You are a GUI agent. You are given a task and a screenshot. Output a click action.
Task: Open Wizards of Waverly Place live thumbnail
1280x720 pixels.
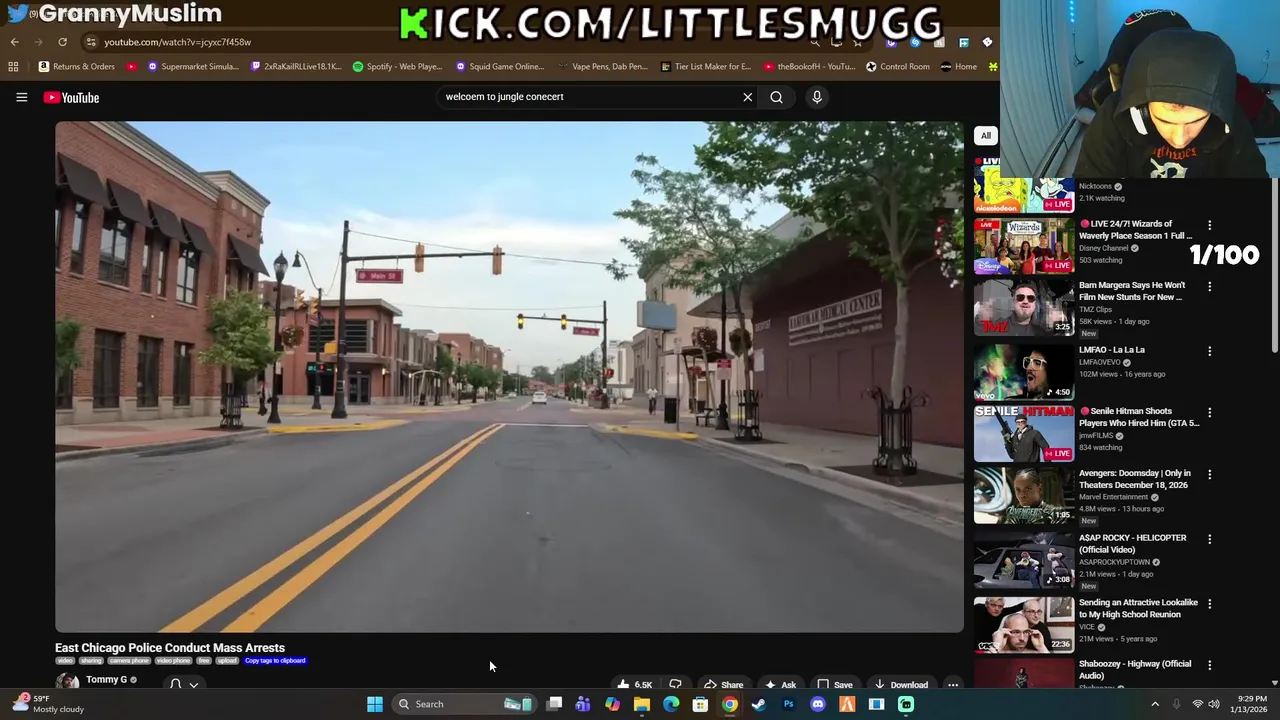[x=1024, y=246]
